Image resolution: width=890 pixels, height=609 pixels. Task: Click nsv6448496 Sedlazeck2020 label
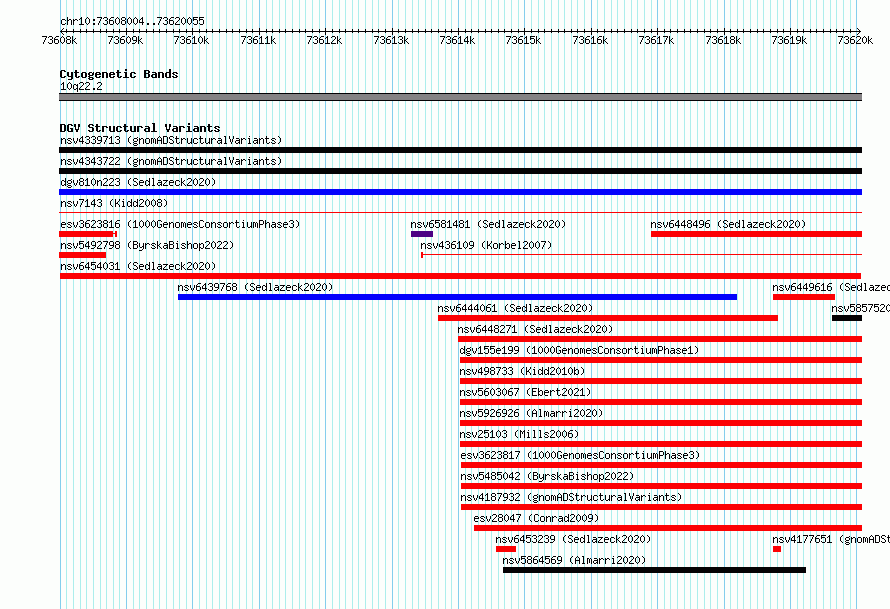click(x=728, y=224)
